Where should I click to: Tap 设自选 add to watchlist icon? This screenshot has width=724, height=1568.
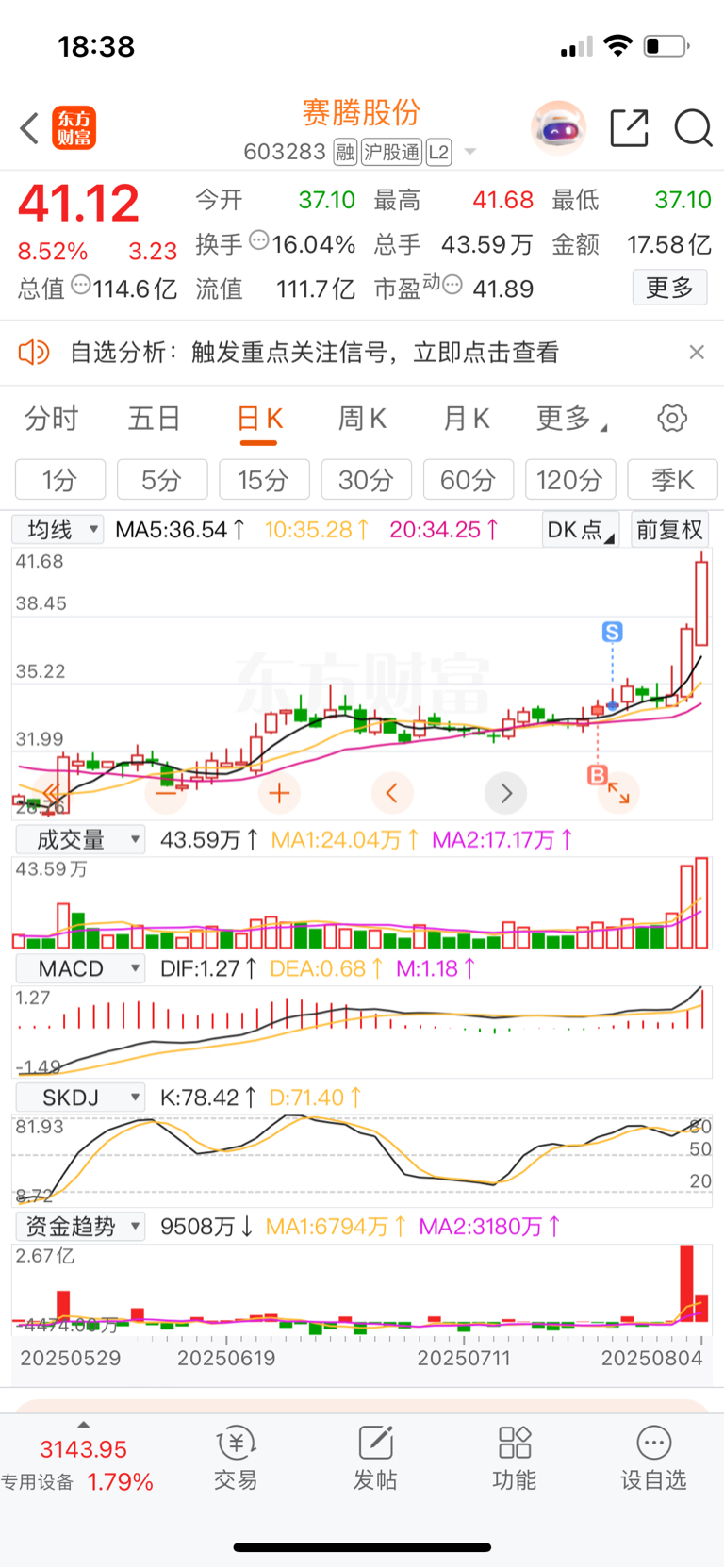point(653,1458)
